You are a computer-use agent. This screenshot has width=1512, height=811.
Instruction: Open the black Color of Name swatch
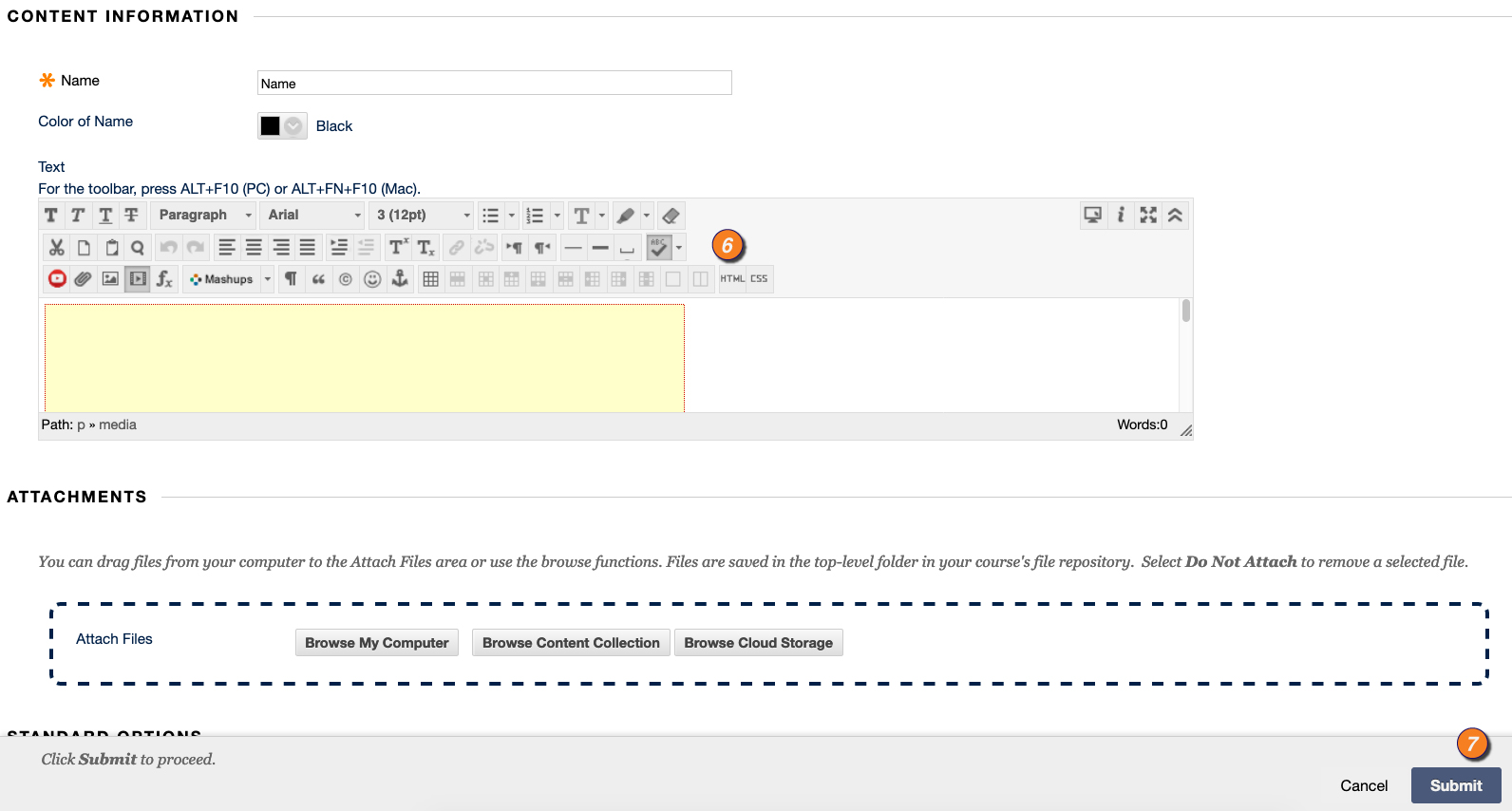point(282,126)
